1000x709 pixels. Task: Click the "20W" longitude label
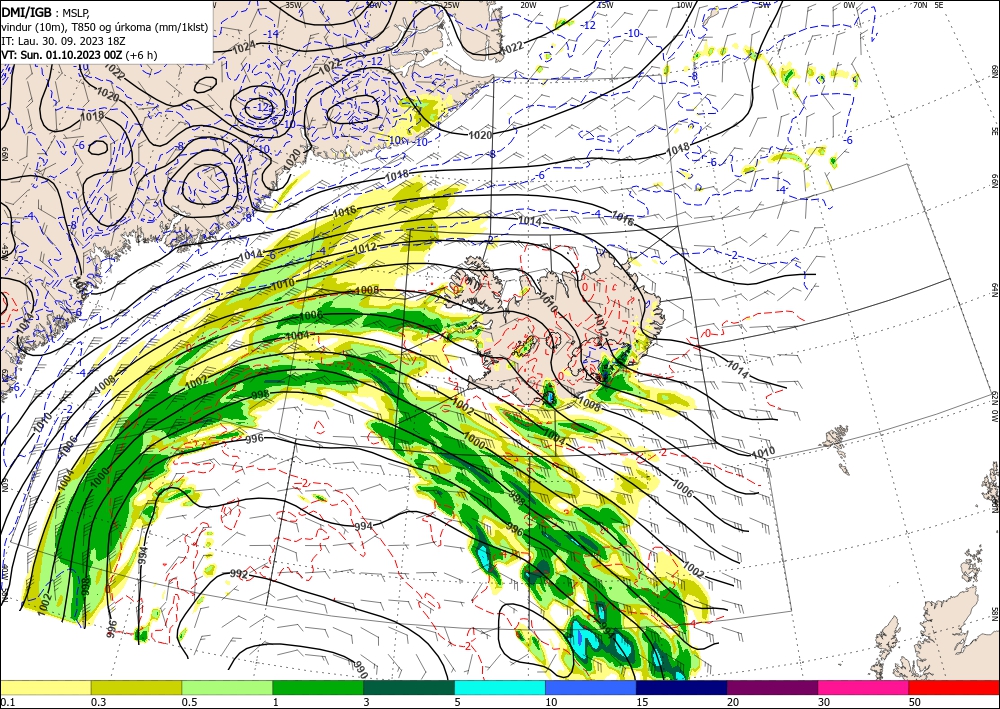click(x=527, y=5)
